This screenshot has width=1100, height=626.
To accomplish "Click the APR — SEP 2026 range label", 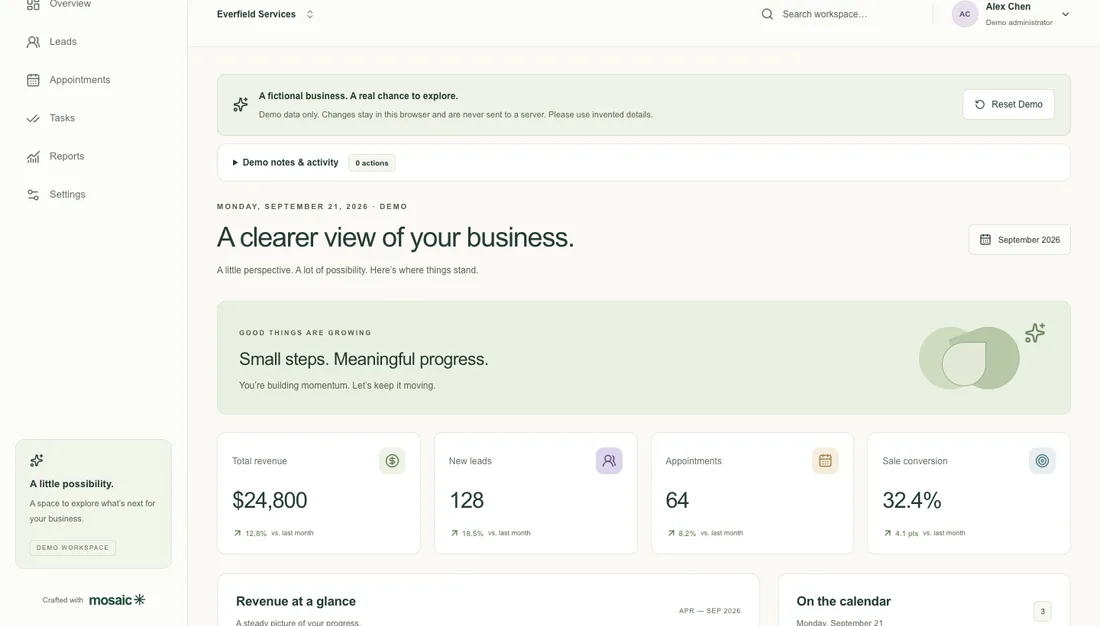I will pyautogui.click(x=709, y=611).
